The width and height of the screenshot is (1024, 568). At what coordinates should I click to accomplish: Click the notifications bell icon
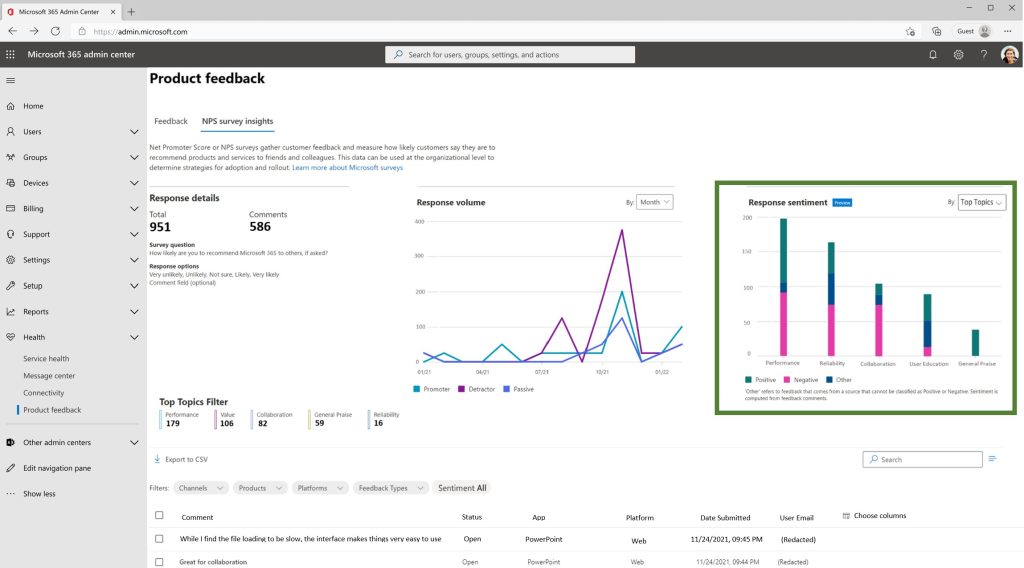933,55
